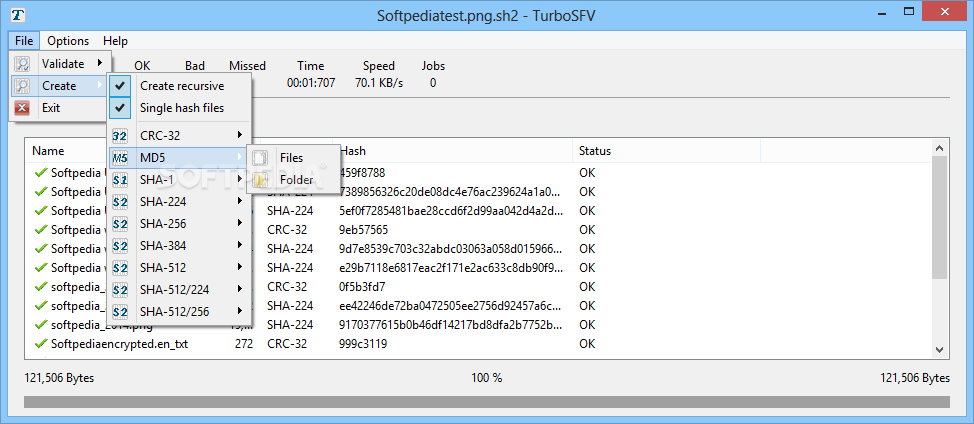Expand the CRC-32 submenu arrow
Viewport: 974px width, 424px height.
click(x=239, y=135)
